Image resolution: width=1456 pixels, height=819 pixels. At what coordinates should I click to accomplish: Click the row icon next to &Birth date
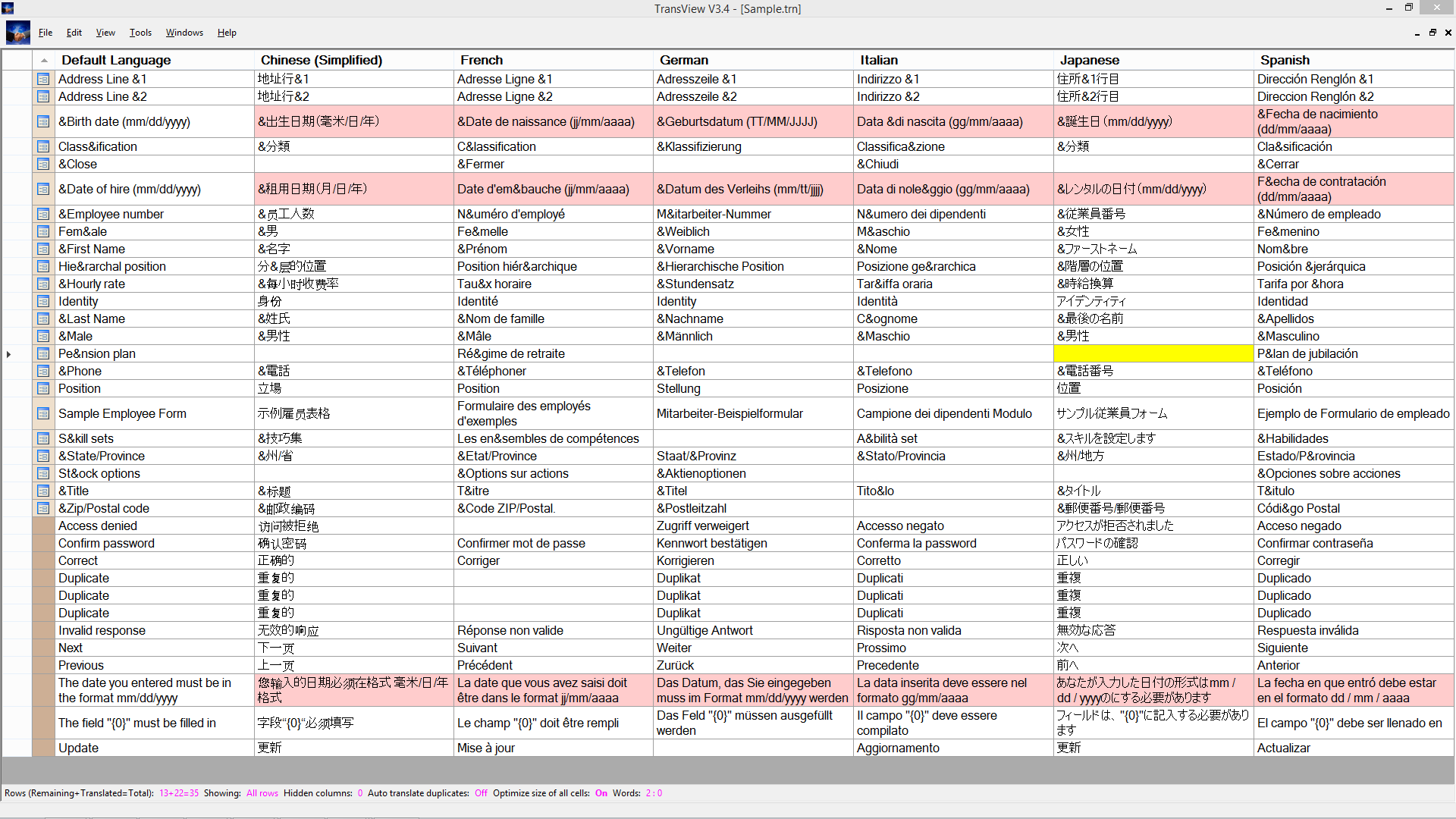pyautogui.click(x=43, y=121)
